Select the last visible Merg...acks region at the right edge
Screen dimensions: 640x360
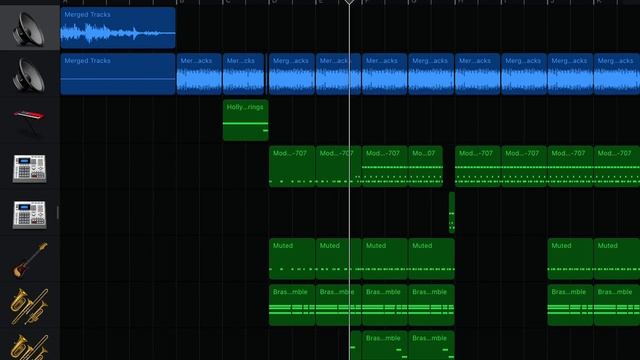[617, 74]
